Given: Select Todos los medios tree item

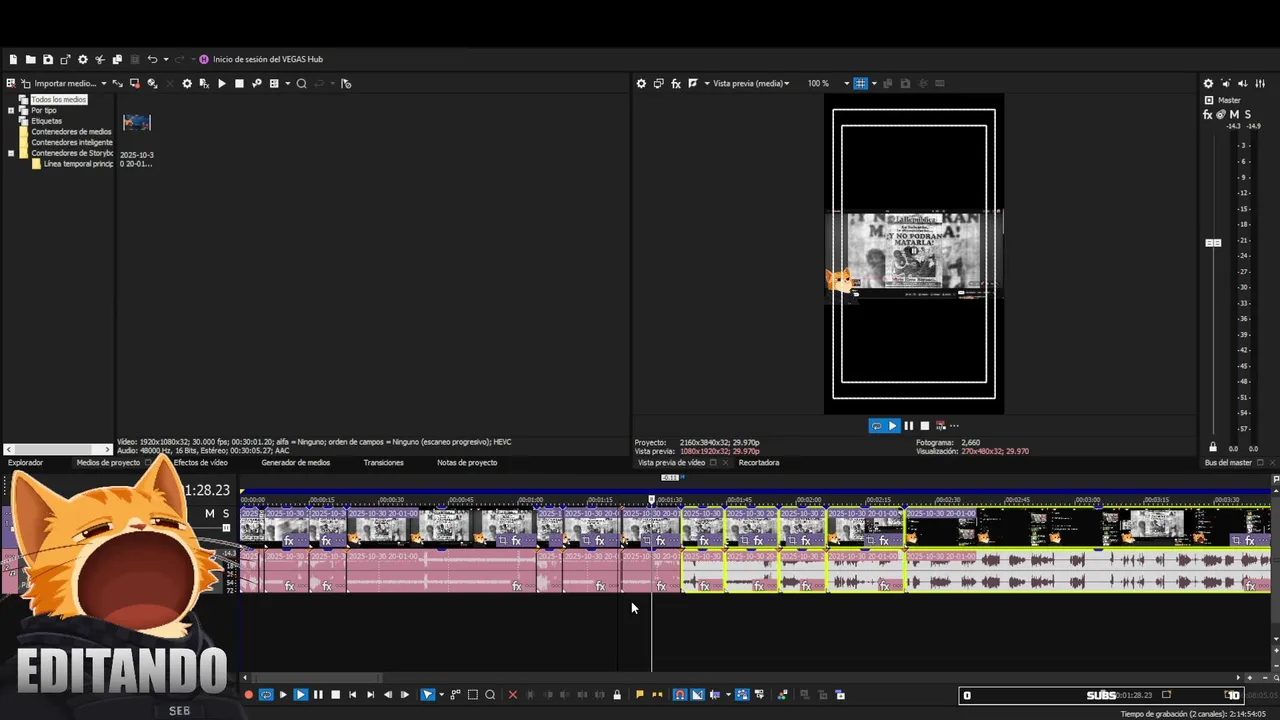Looking at the screenshot, I should (59, 100).
